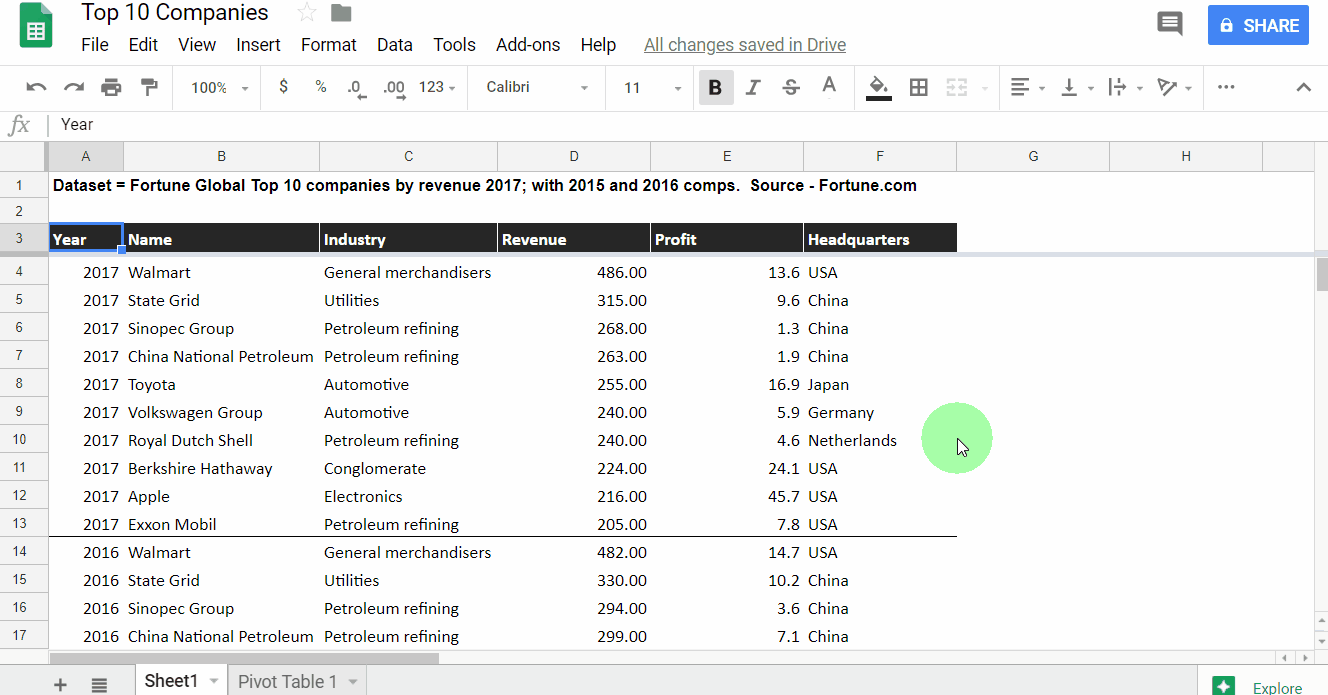Open the comments history icon

coord(1169,25)
